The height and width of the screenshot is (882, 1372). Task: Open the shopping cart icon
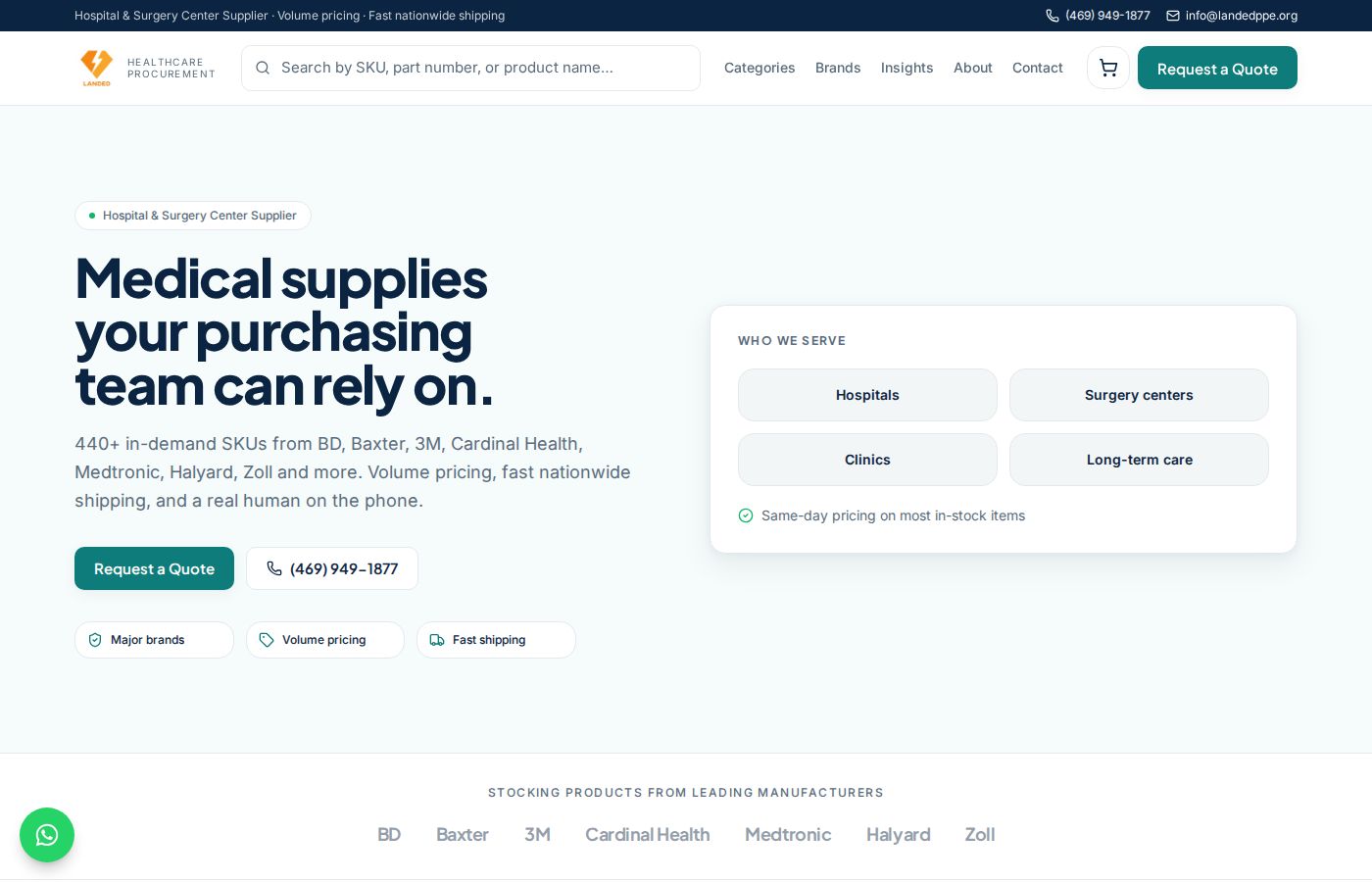1108,68
